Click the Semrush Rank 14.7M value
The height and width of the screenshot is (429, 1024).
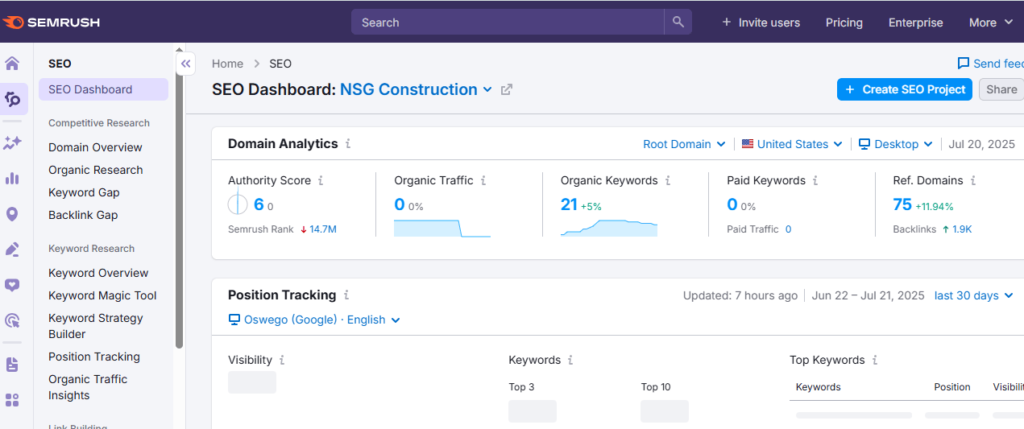pyautogui.click(x=323, y=229)
